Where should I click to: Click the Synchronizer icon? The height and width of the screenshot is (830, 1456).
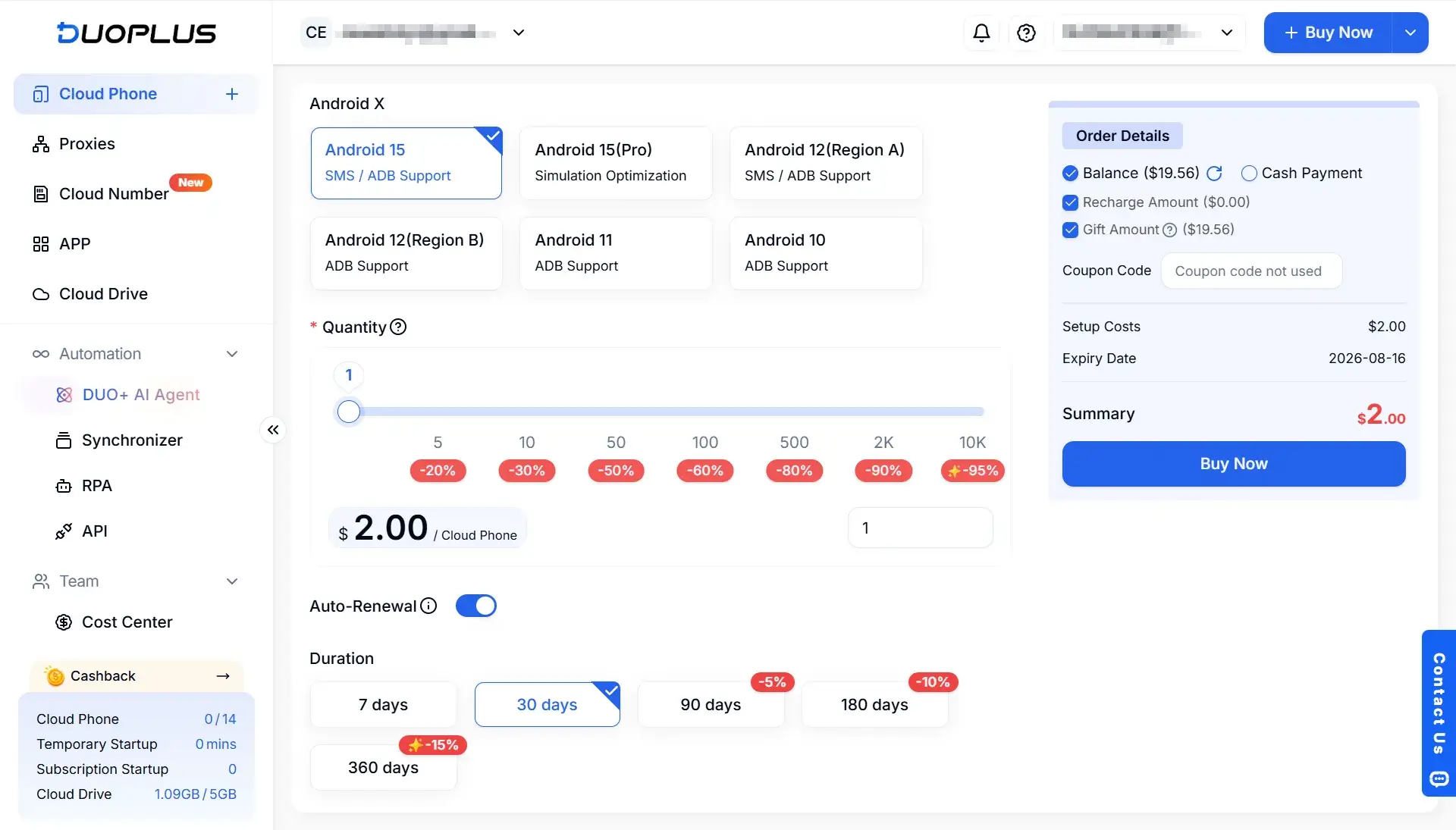64,440
